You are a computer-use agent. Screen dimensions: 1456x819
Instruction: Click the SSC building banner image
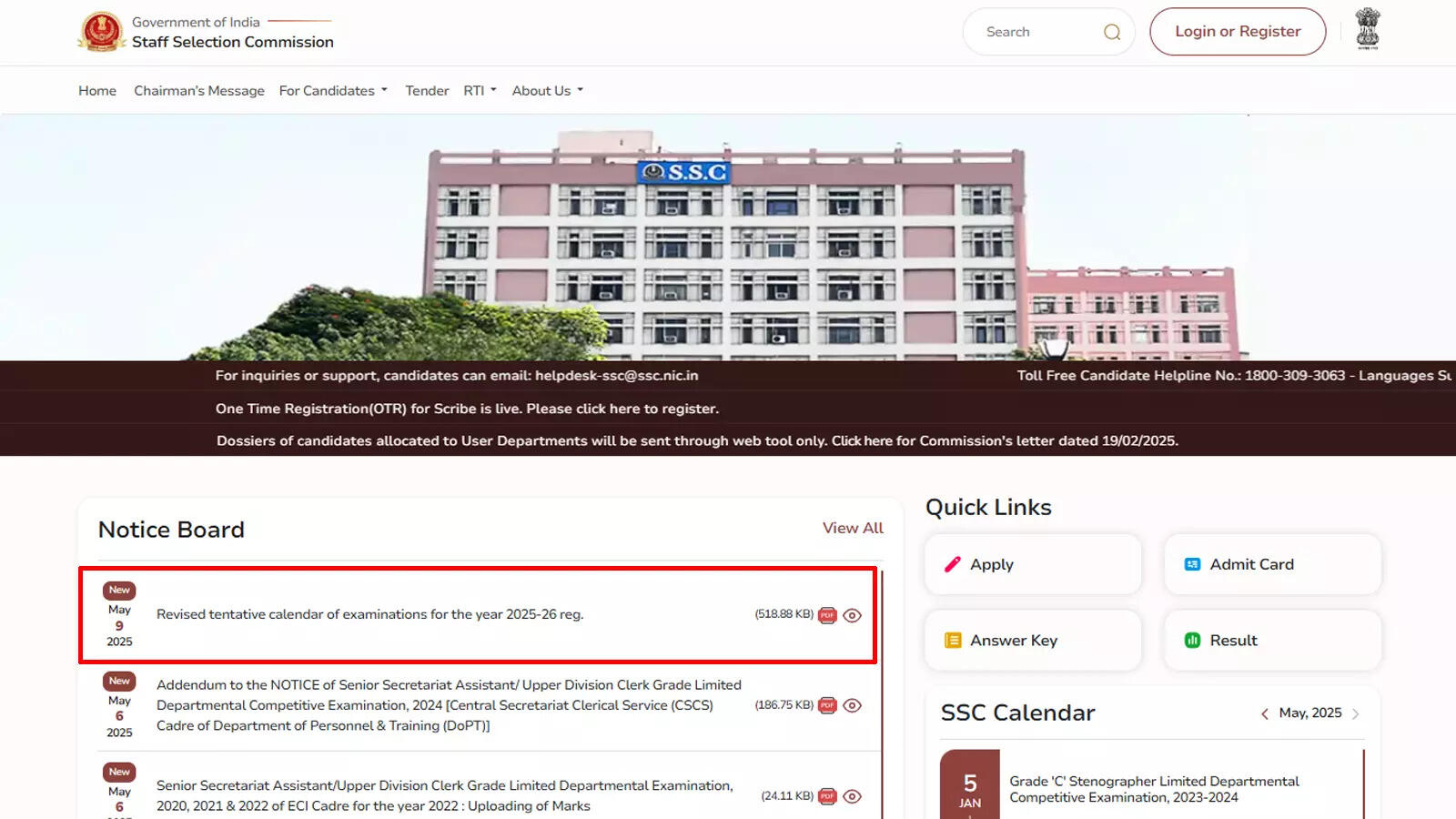coord(728,238)
